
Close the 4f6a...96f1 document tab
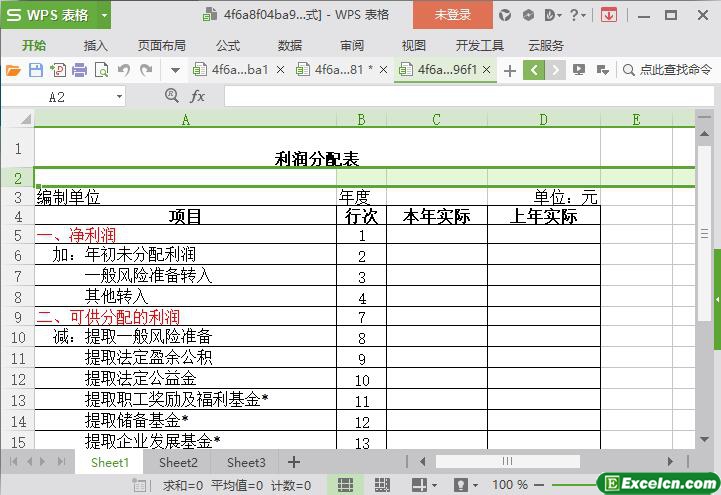pyautogui.click(x=487, y=70)
